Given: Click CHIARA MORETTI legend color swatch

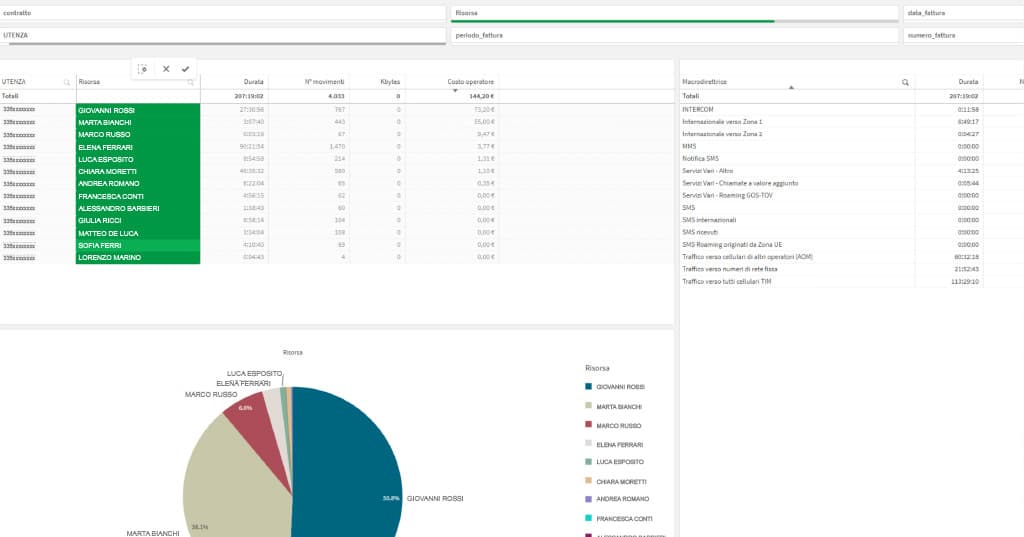Looking at the screenshot, I should (x=588, y=481).
